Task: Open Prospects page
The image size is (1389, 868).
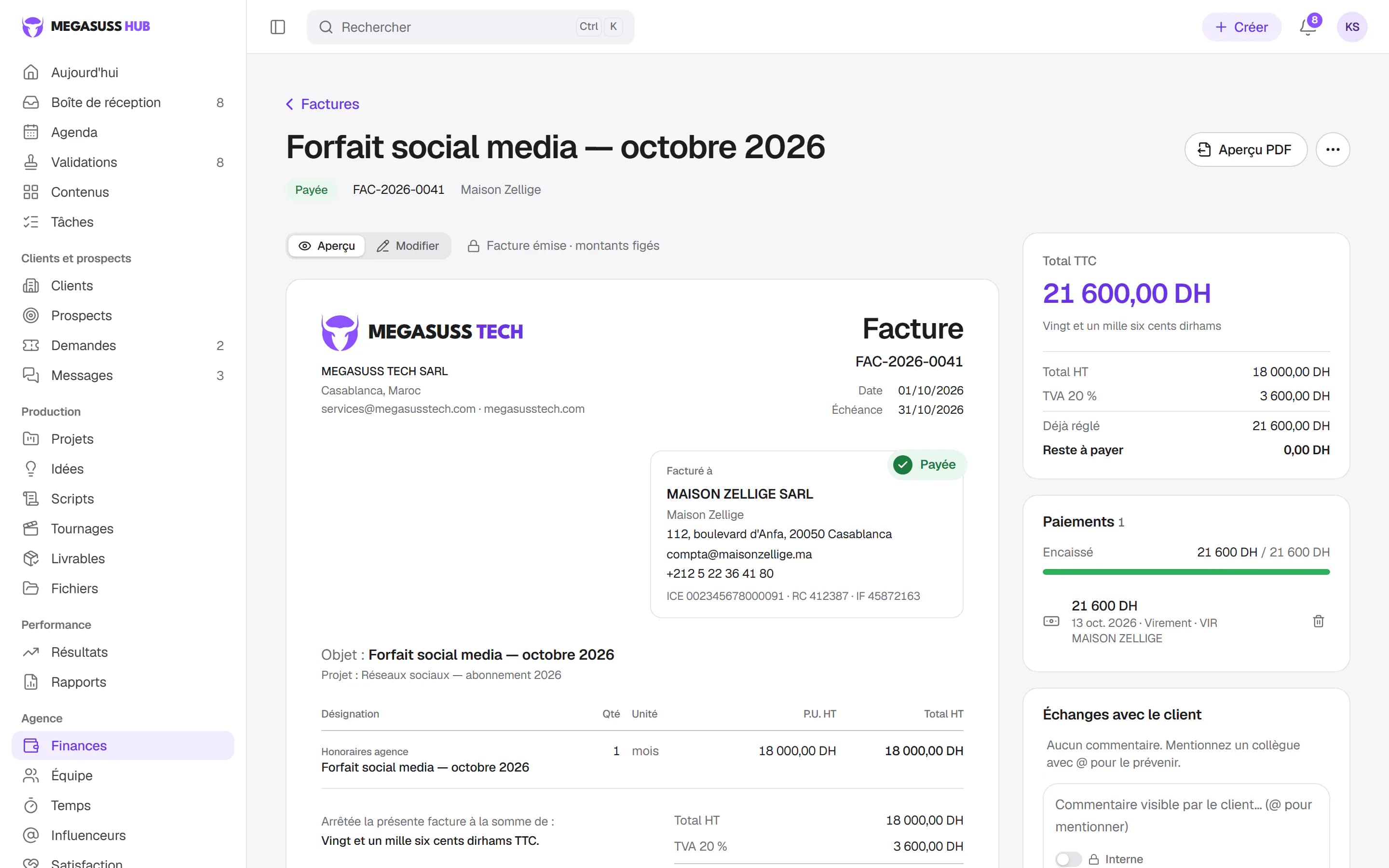Action: click(x=123, y=315)
